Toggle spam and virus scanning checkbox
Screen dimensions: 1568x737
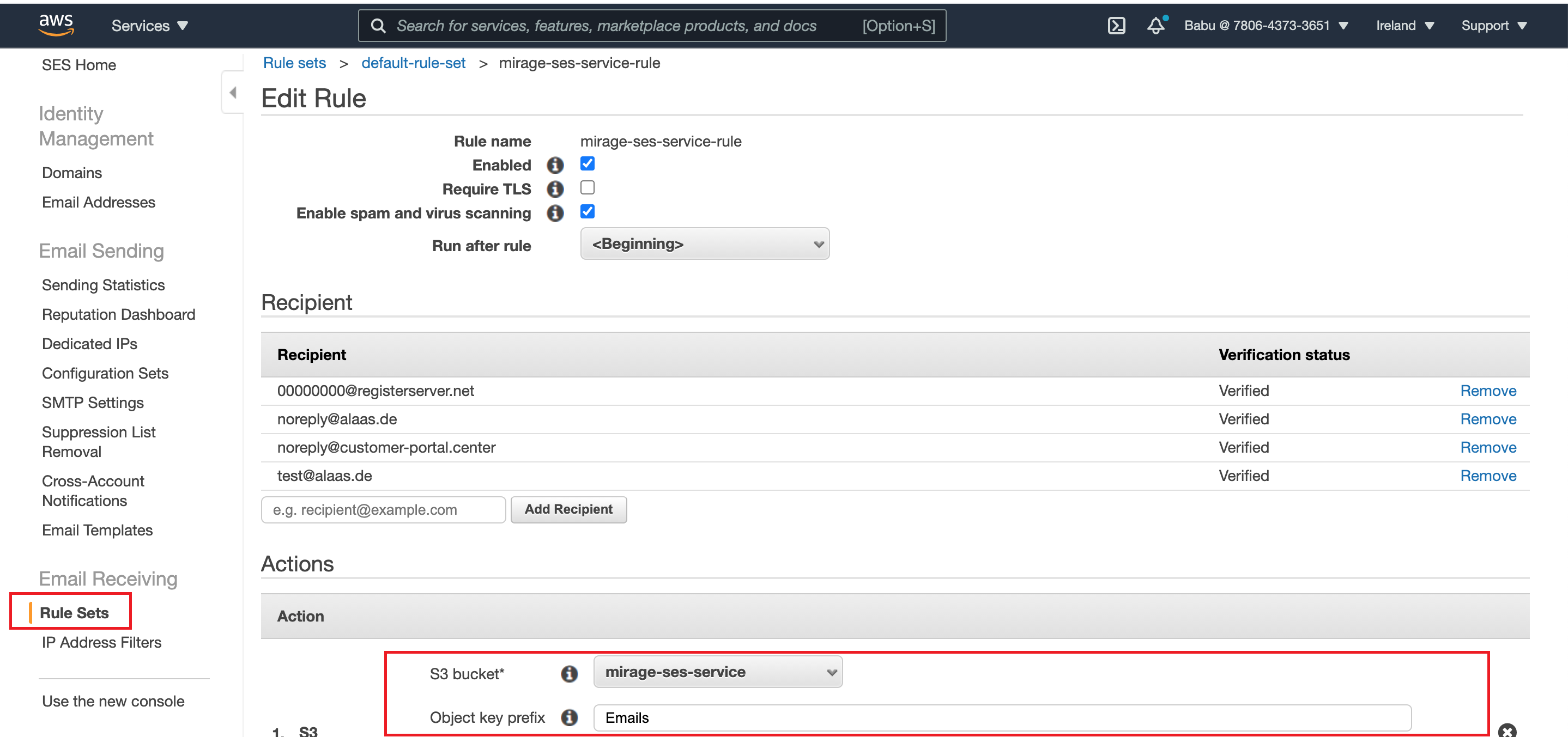point(588,211)
